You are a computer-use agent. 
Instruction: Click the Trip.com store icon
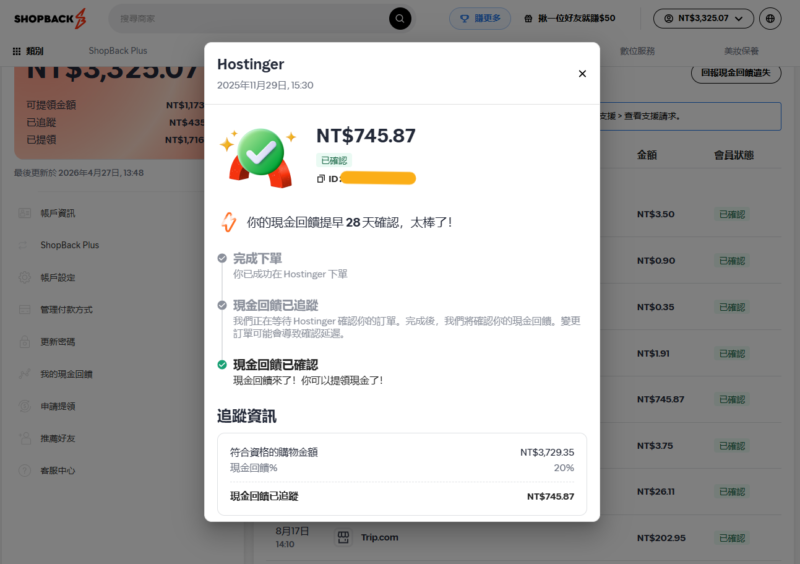tap(343, 537)
